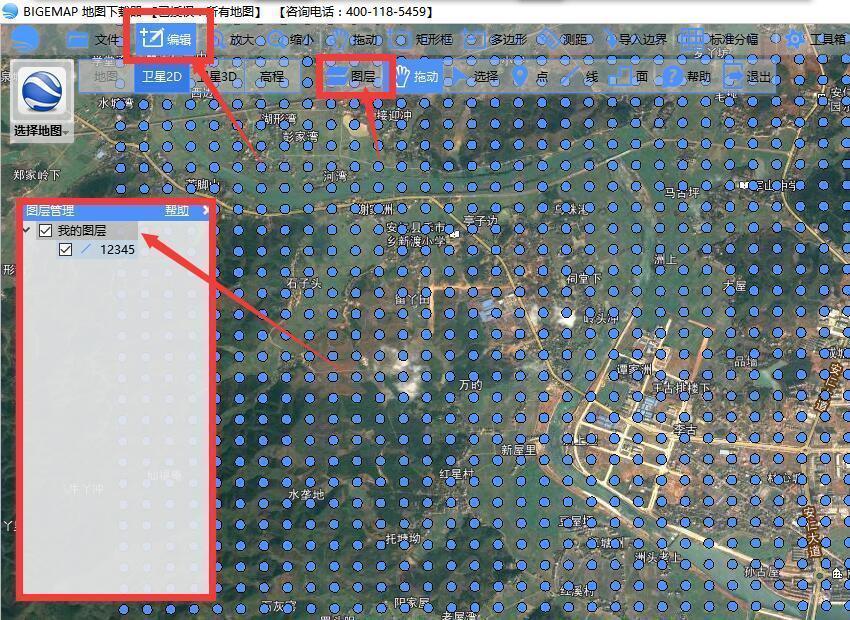Choose the 多边形 polygon tool
This screenshot has height=620, width=850.
495,40
